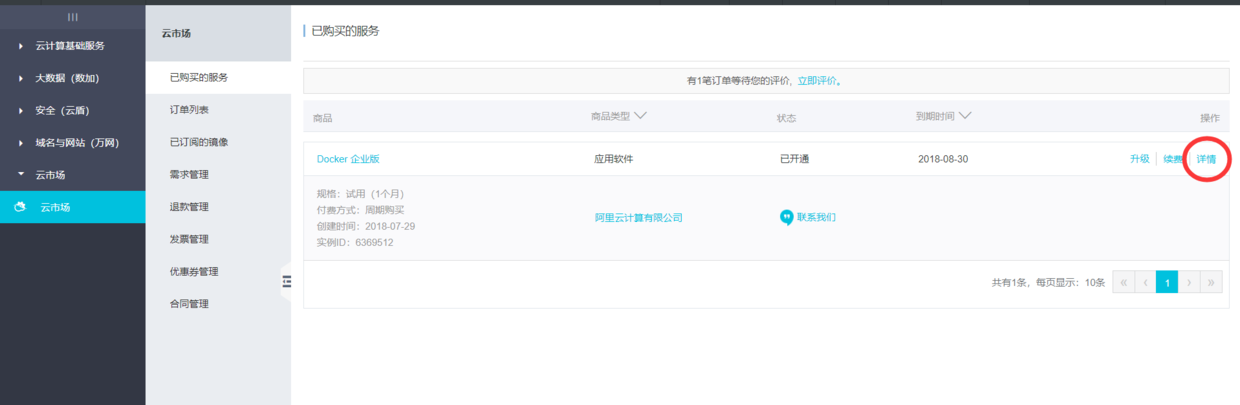Image resolution: width=1240 pixels, height=405 pixels.
Task: Click 详情 for Docker 企业版
Action: click(x=1206, y=159)
